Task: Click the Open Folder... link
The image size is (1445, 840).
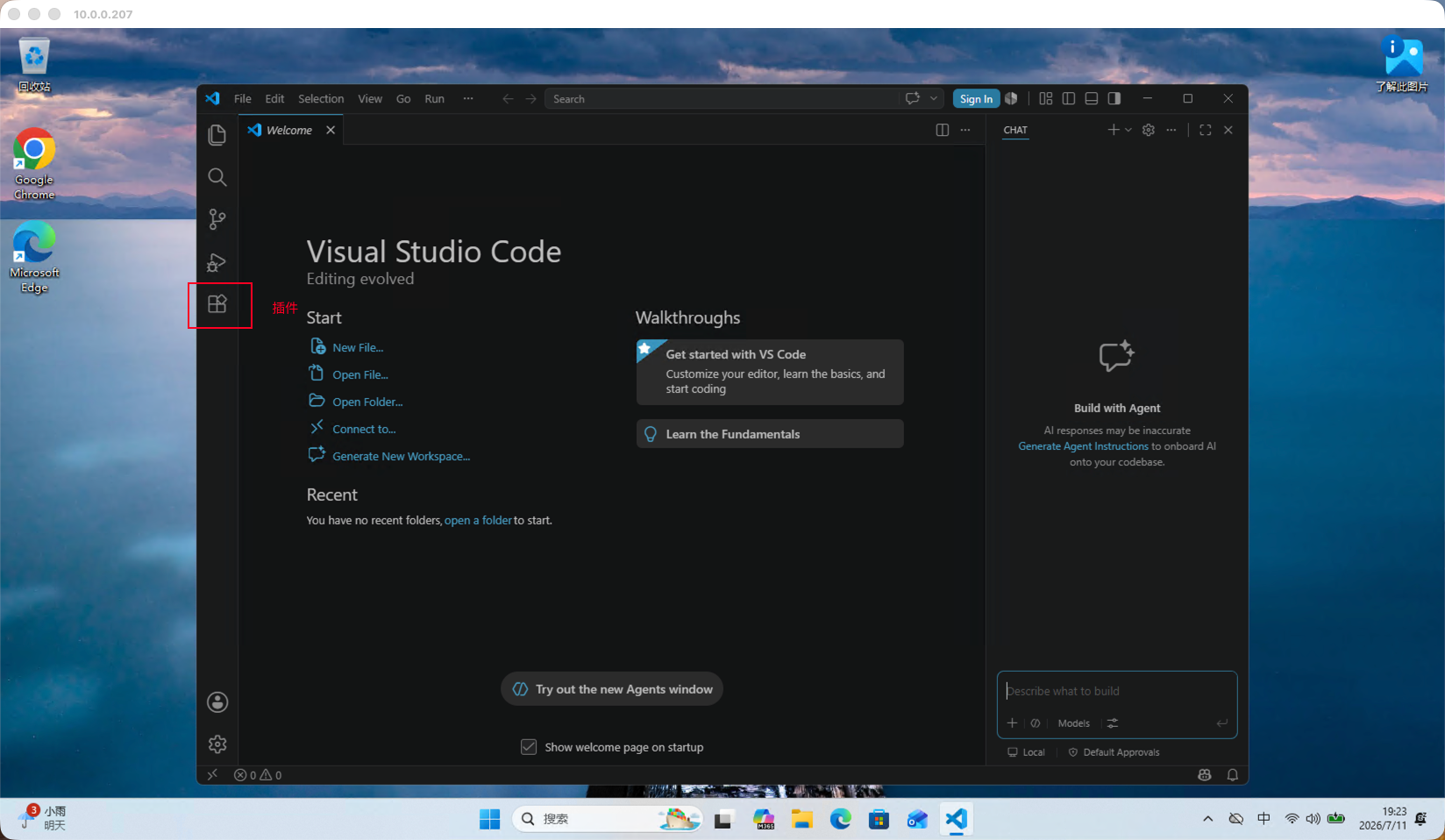Action: [367, 402]
